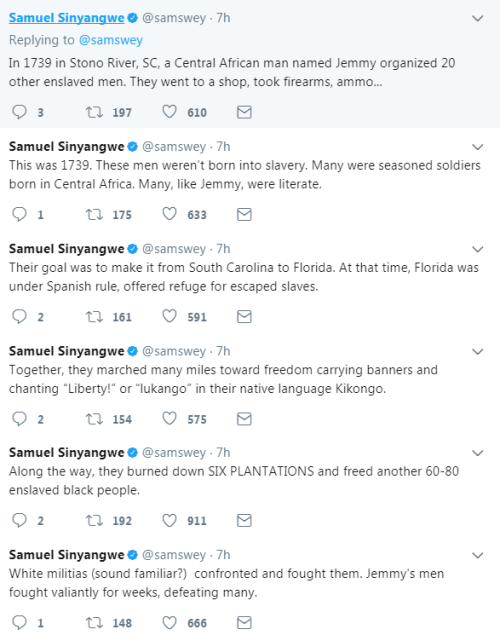500x641 pixels.
Task: Like the tweet about seasoned soldiers
Action: pos(169,214)
